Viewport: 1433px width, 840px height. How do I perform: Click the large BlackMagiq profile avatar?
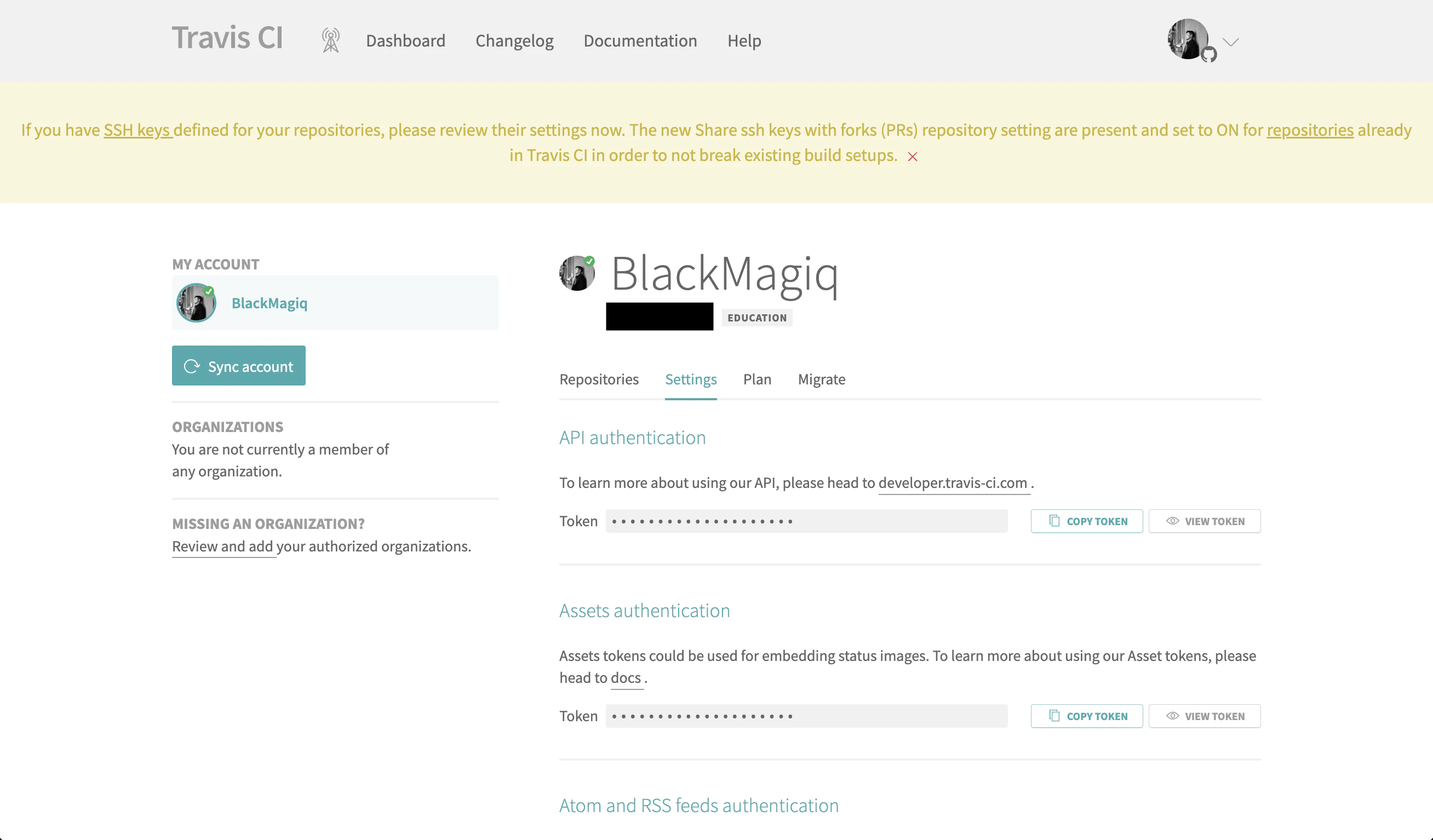click(577, 273)
